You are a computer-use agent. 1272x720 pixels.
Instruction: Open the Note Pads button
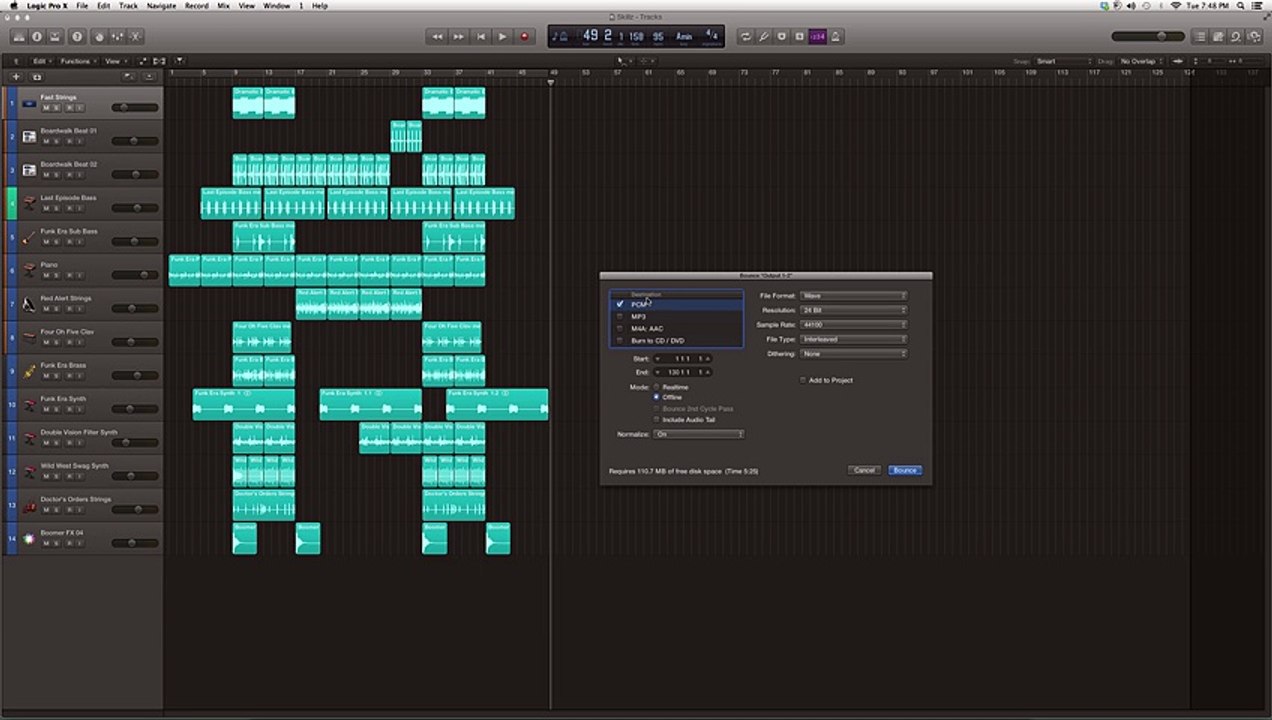1218,37
